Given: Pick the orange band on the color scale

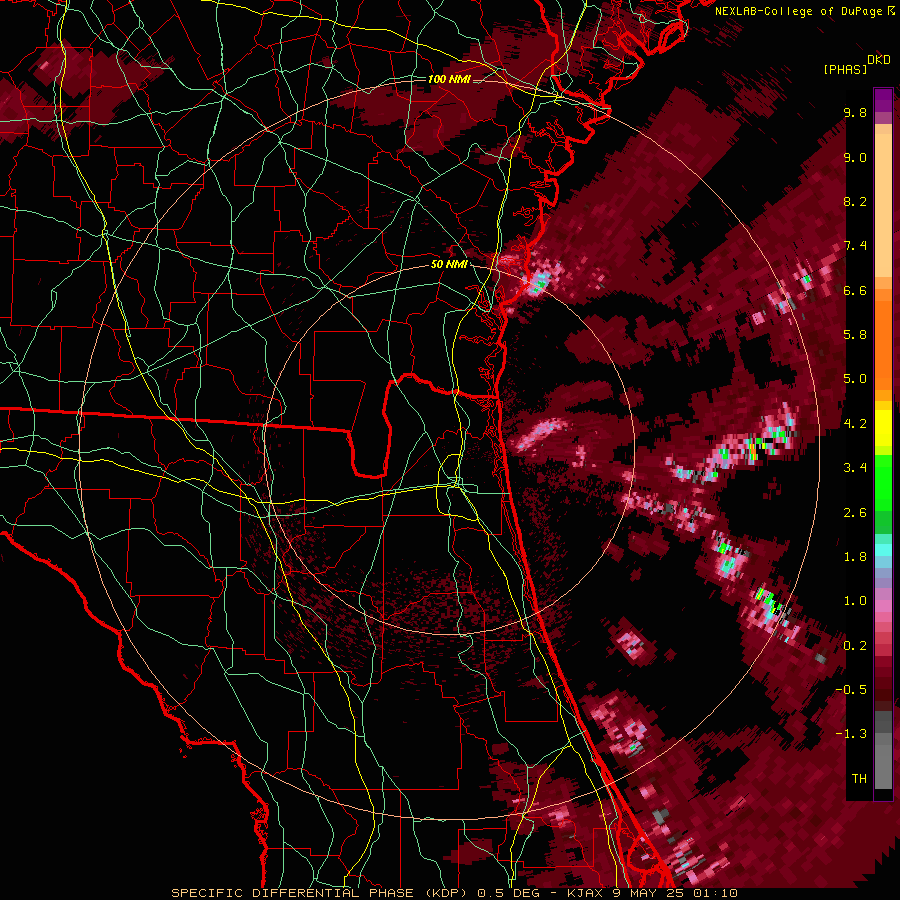Looking at the screenshot, I should (x=883, y=340).
